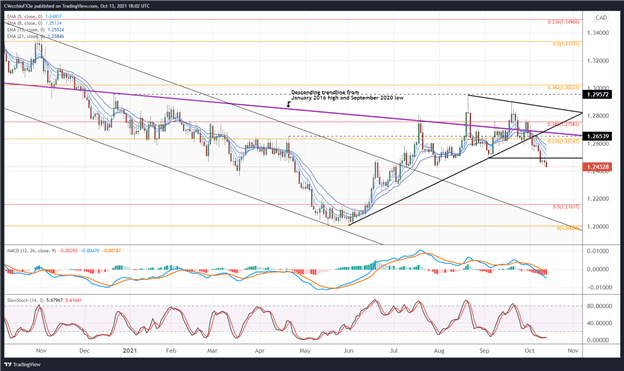Click the Jun label on time axis
Screen dimensions: 624x371
pos(348,351)
